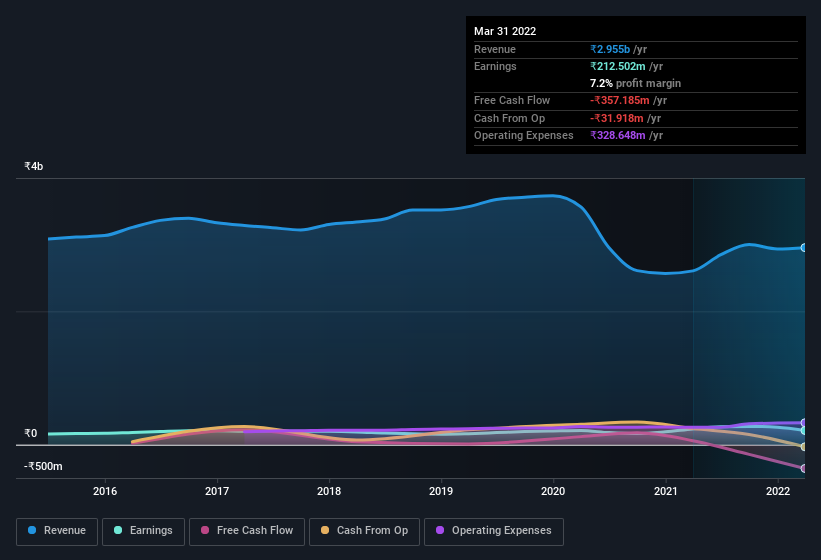Select the Cash From Op orange endpoint marker
Viewport: 821px width, 560px height.
[803, 447]
